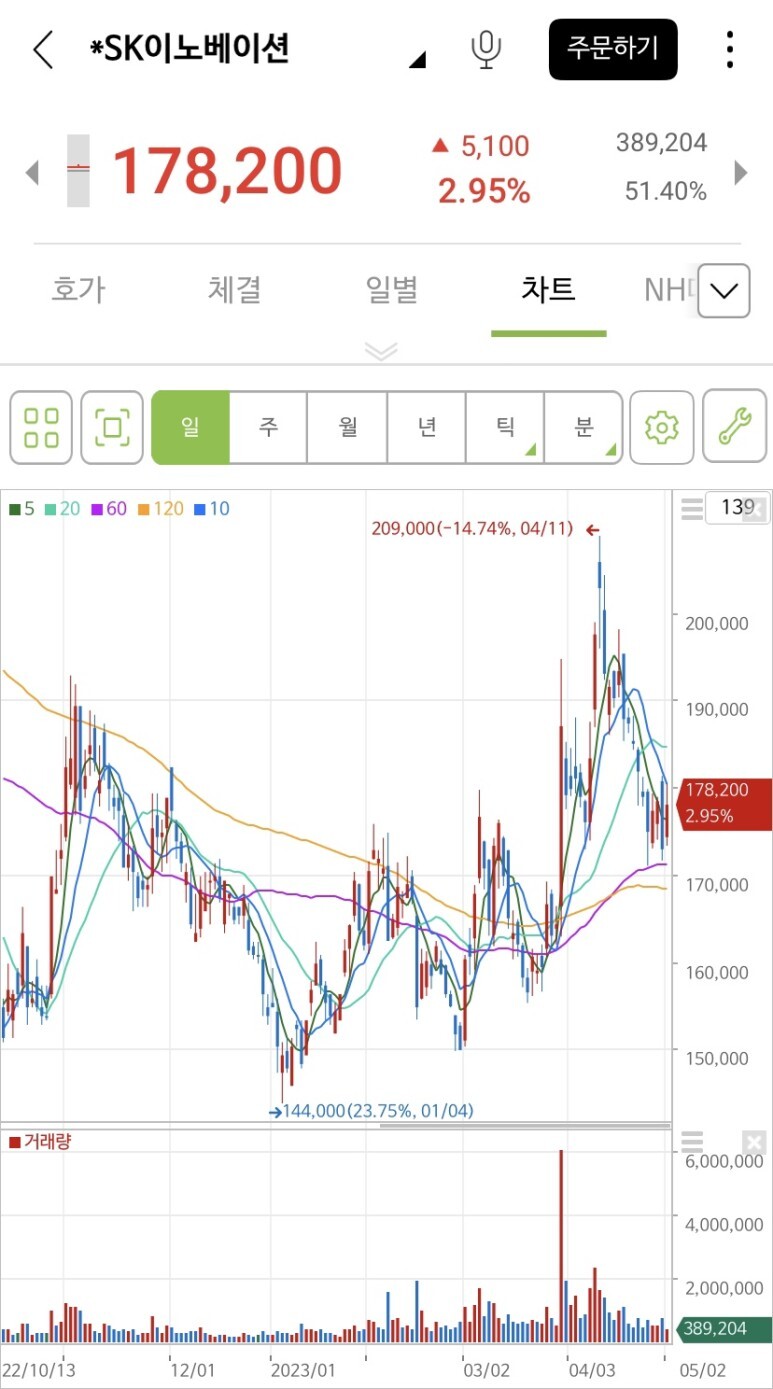
Task: Tap the 209,000 high price label
Action: (472, 529)
